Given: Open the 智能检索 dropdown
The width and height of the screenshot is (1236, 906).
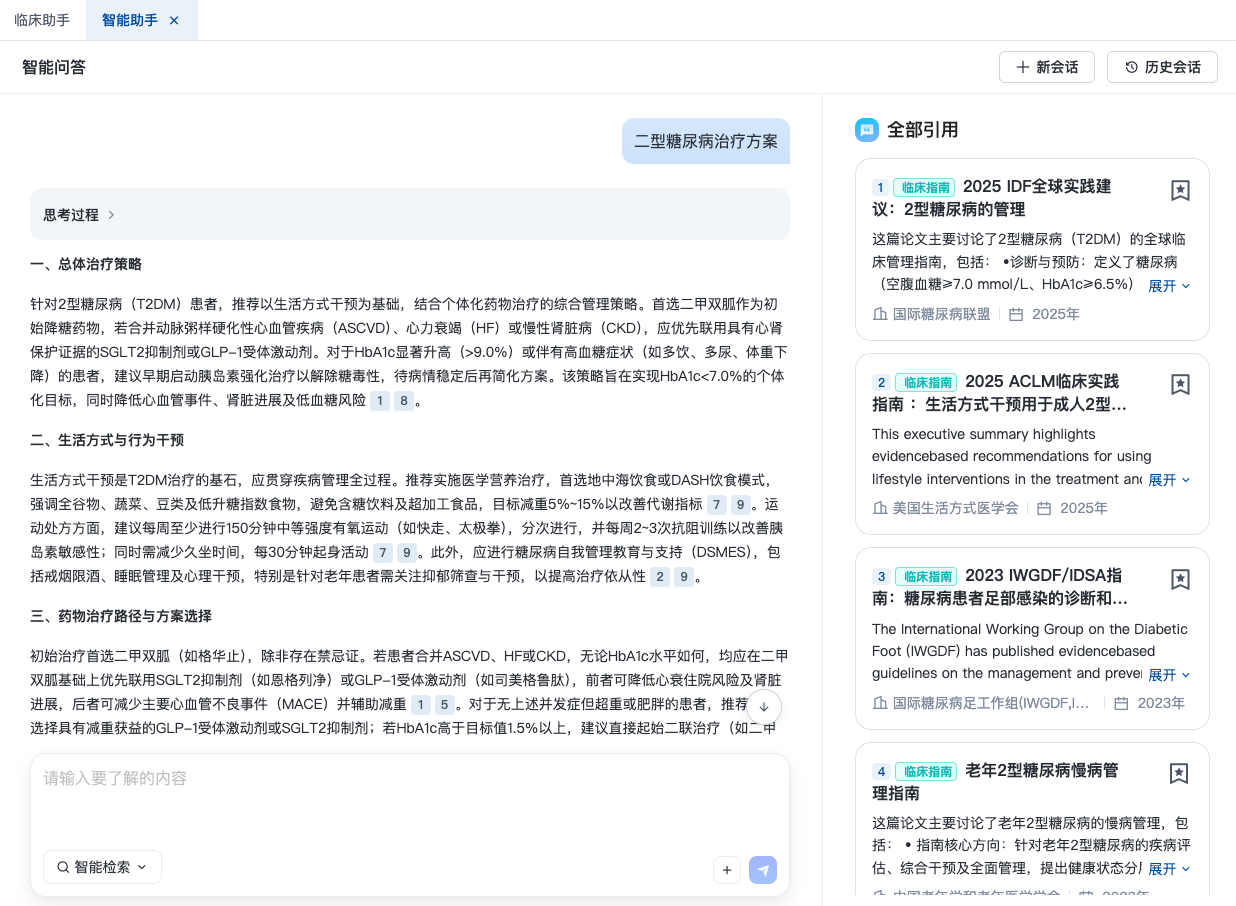Looking at the screenshot, I should [x=102, y=867].
